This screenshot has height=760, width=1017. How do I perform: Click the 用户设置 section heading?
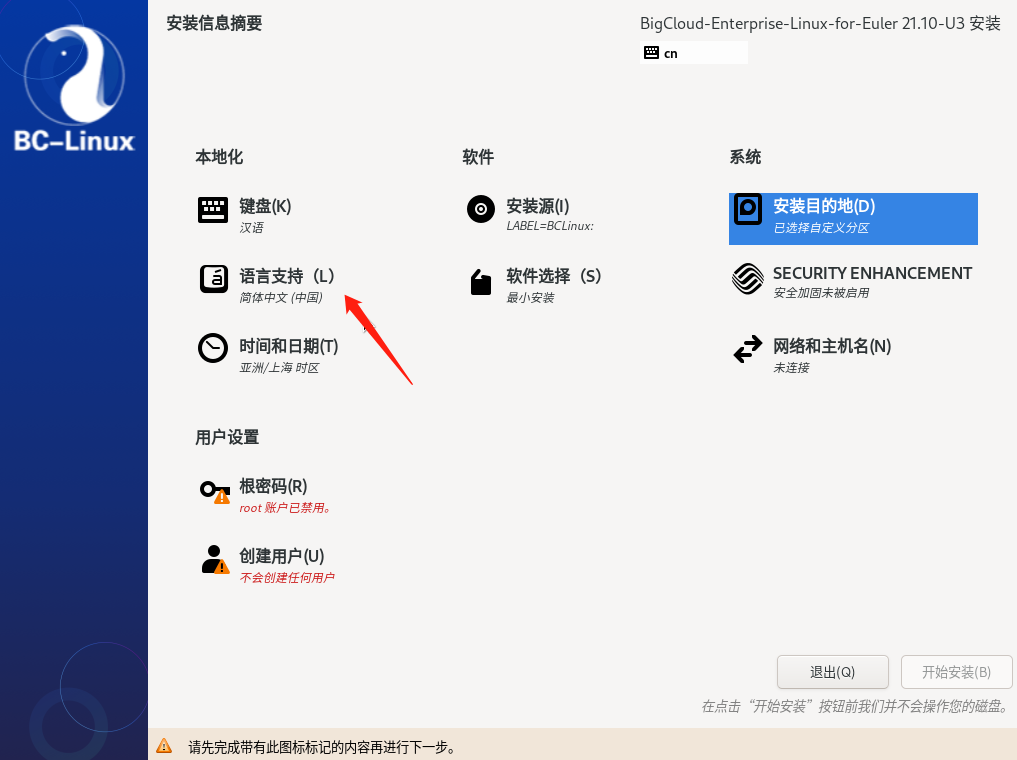point(227,437)
